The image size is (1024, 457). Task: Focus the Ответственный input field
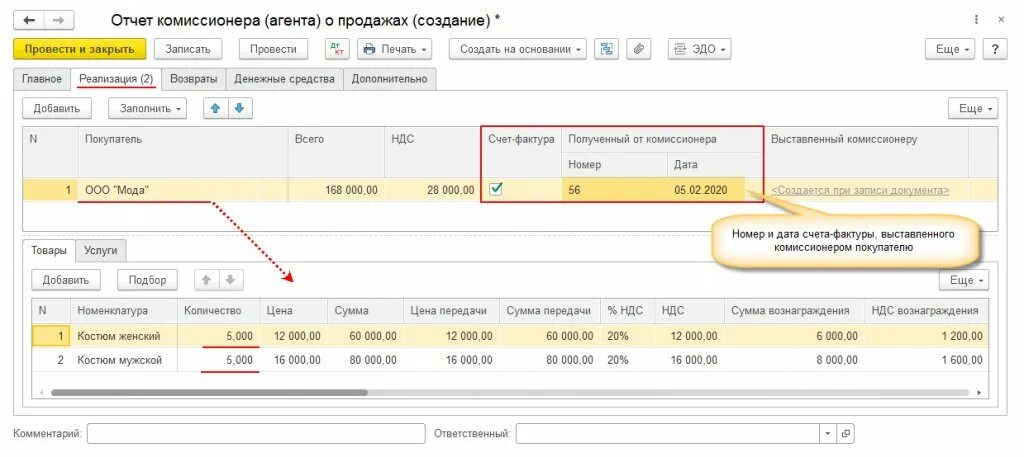[668, 433]
